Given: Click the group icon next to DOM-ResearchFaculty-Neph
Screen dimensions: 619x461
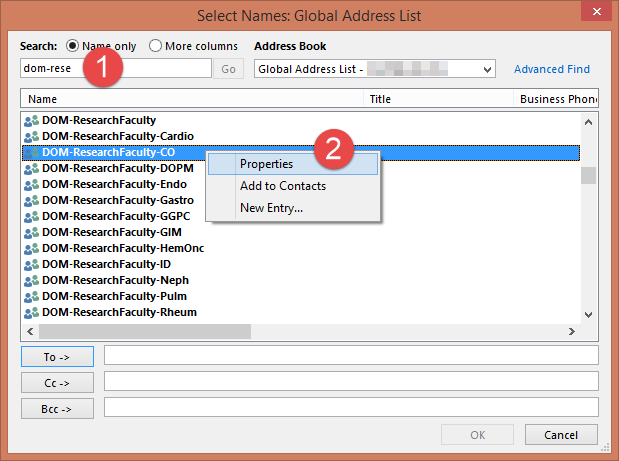Looking at the screenshot, I should point(31,280).
